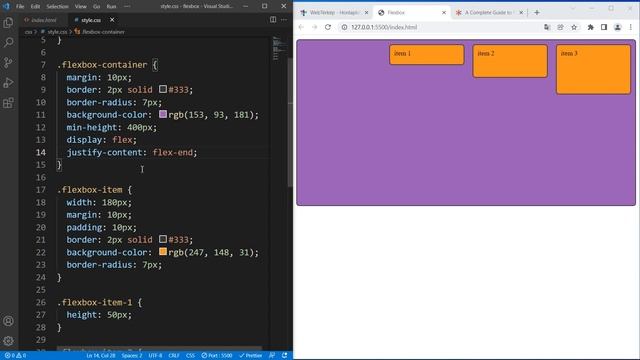Open a new browser tab
This screenshot has height=360, width=640.
pos(537,13)
